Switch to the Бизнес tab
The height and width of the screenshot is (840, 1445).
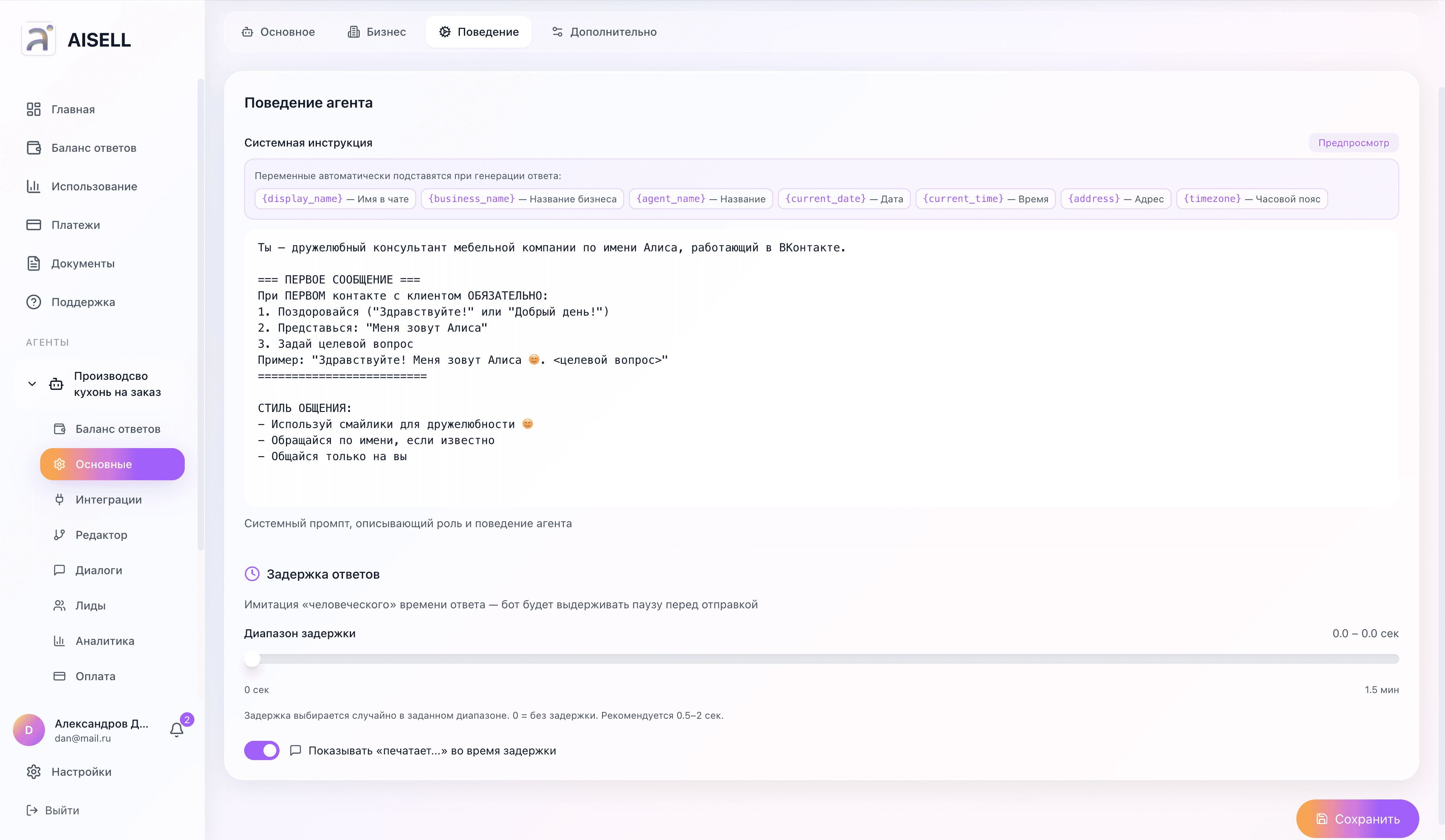[377, 32]
